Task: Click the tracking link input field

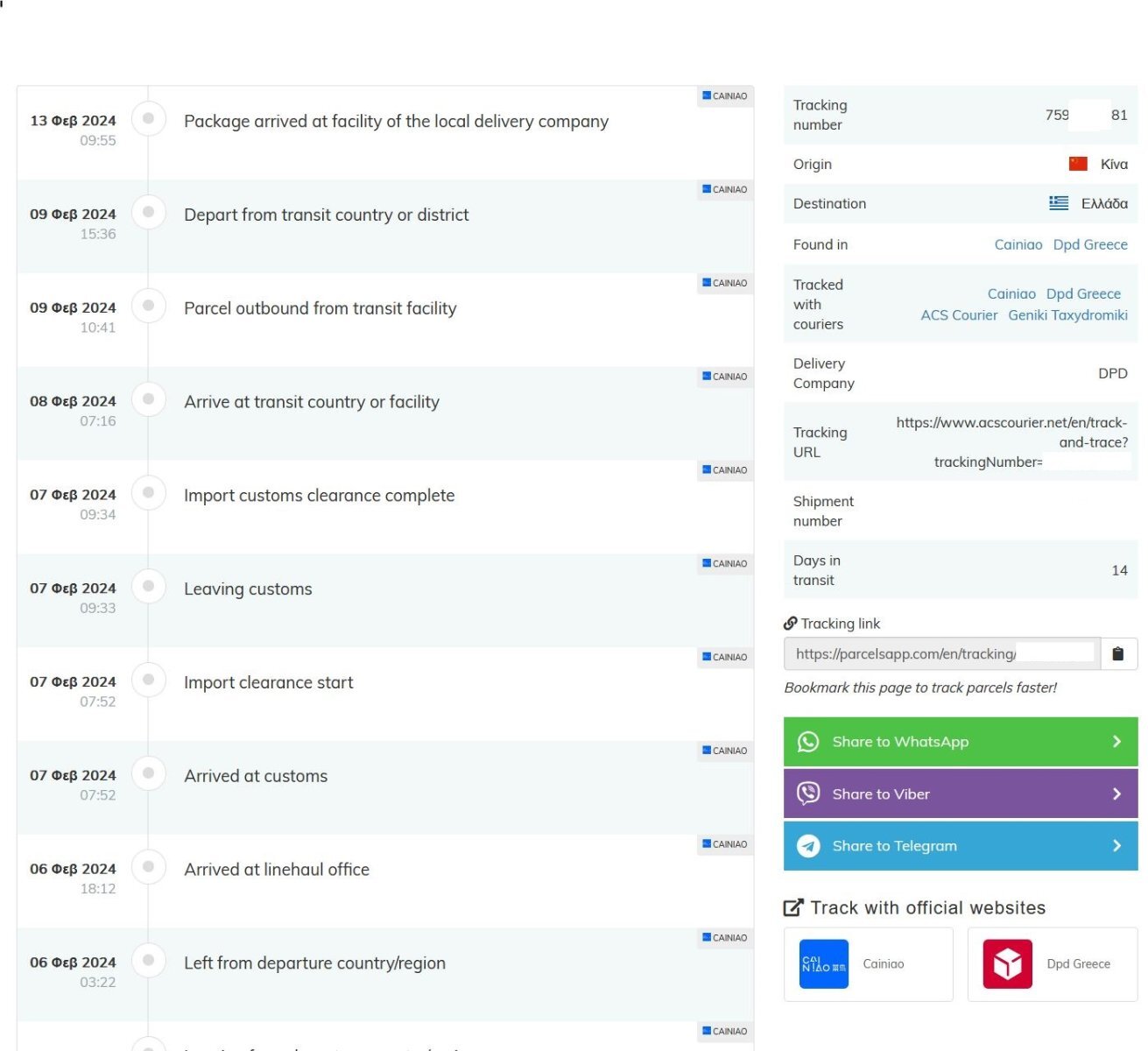Action: point(941,653)
